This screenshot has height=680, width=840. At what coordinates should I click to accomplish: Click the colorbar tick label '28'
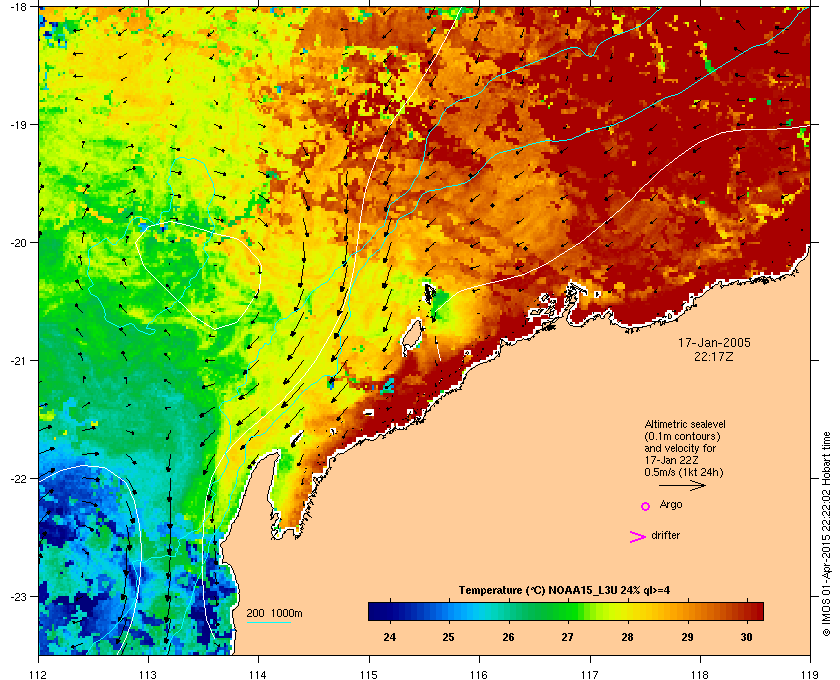coord(627,637)
